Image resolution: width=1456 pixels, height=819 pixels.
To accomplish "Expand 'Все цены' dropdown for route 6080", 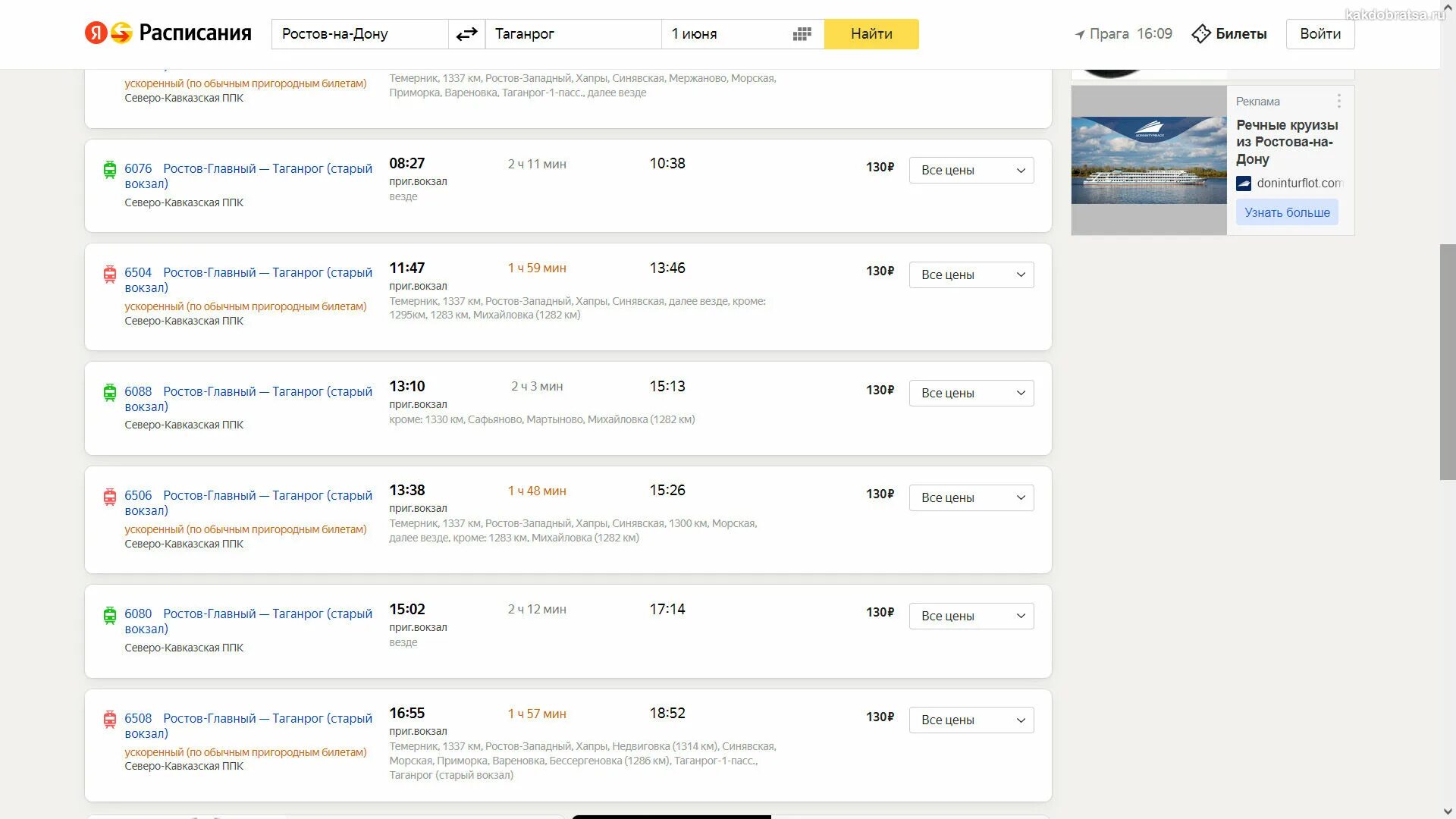I will coord(971,615).
